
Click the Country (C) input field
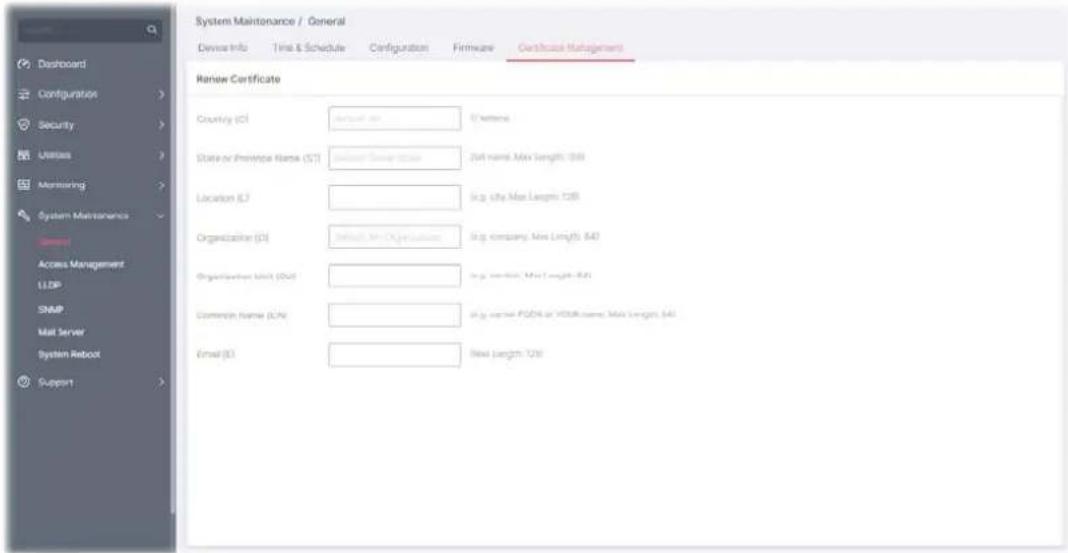click(x=394, y=118)
